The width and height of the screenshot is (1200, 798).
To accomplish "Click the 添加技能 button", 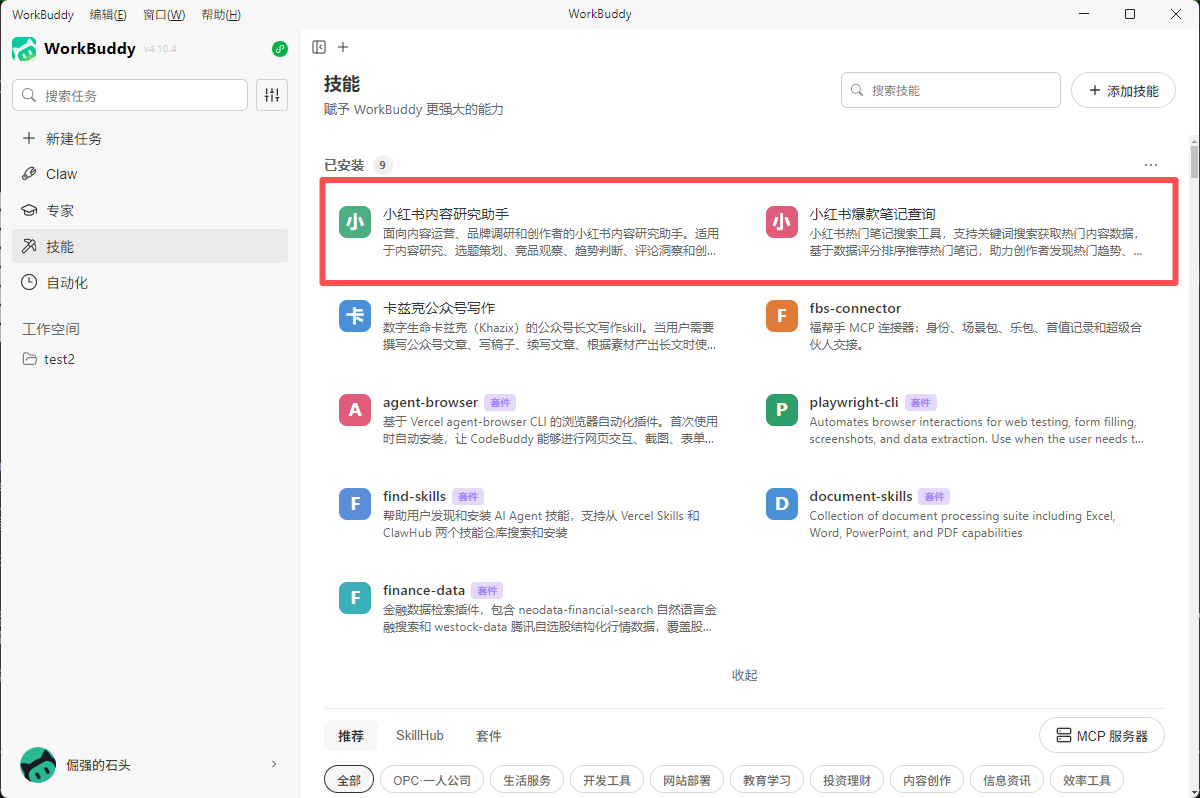I will click(x=1123, y=90).
